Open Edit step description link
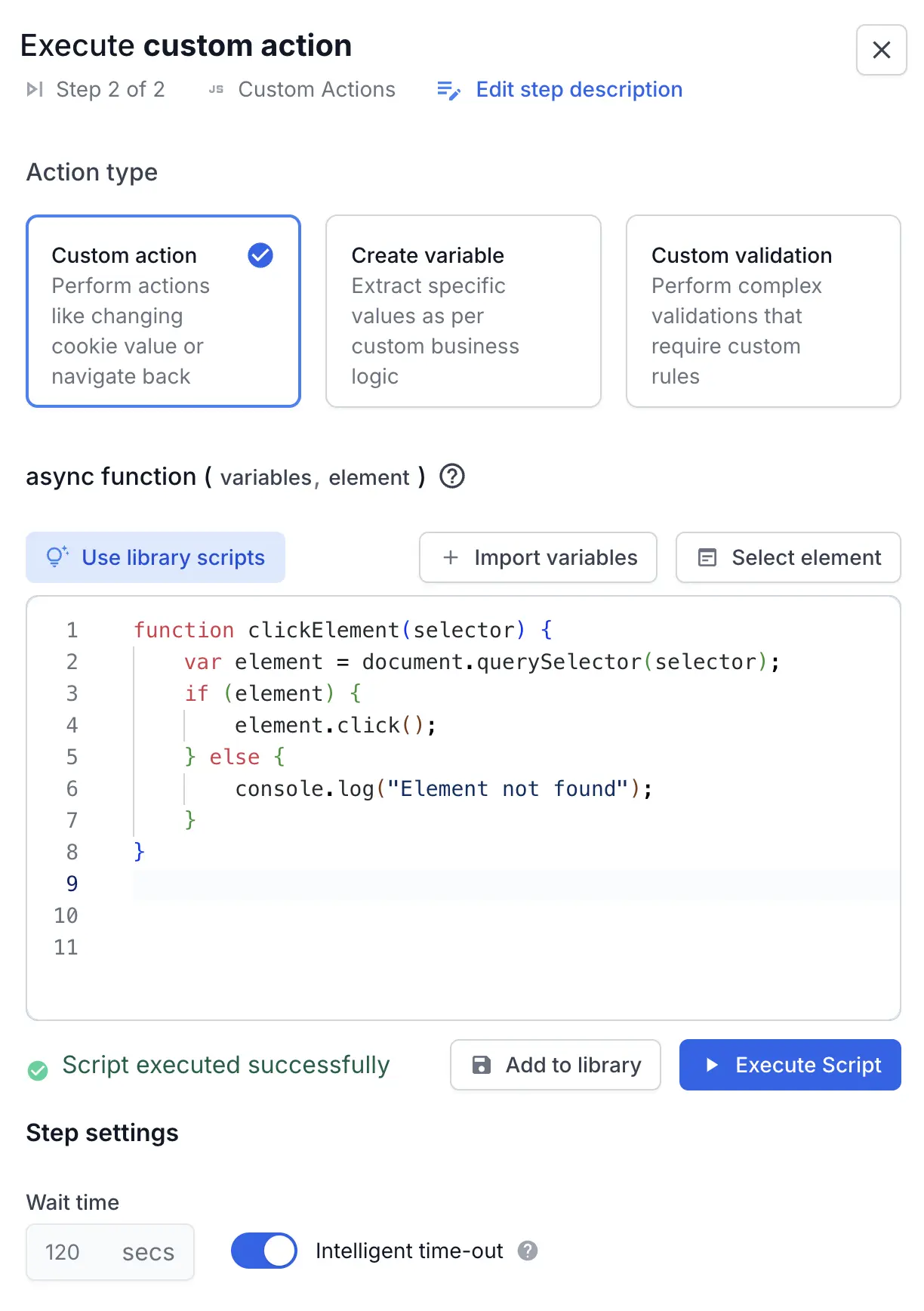 click(578, 90)
